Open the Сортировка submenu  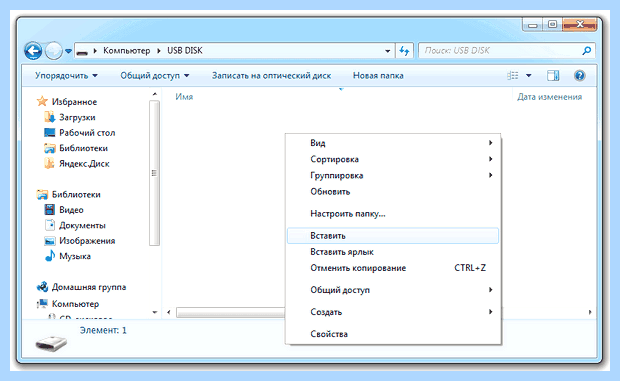coord(393,159)
